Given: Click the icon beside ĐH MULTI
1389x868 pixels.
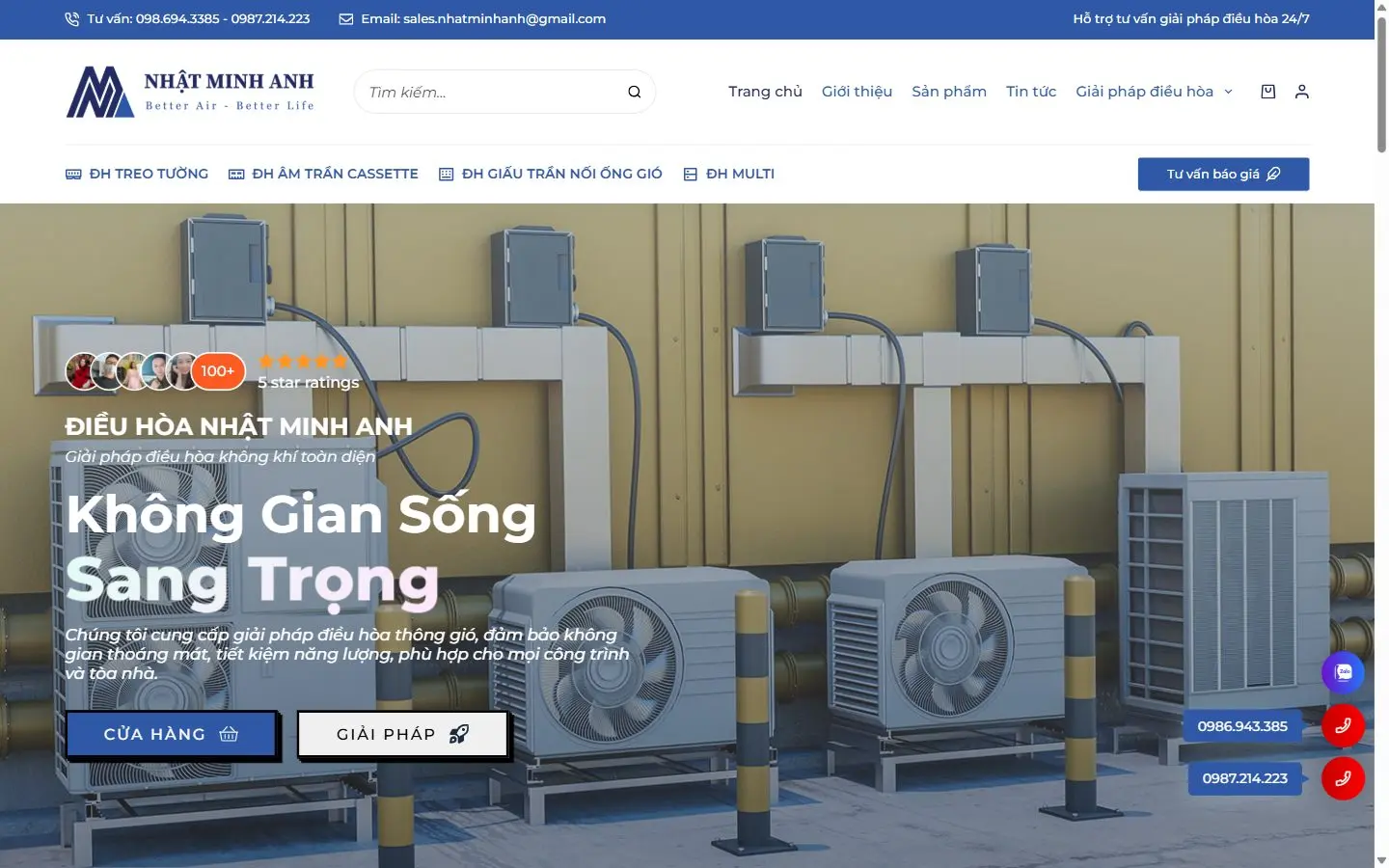Looking at the screenshot, I should (x=691, y=175).
